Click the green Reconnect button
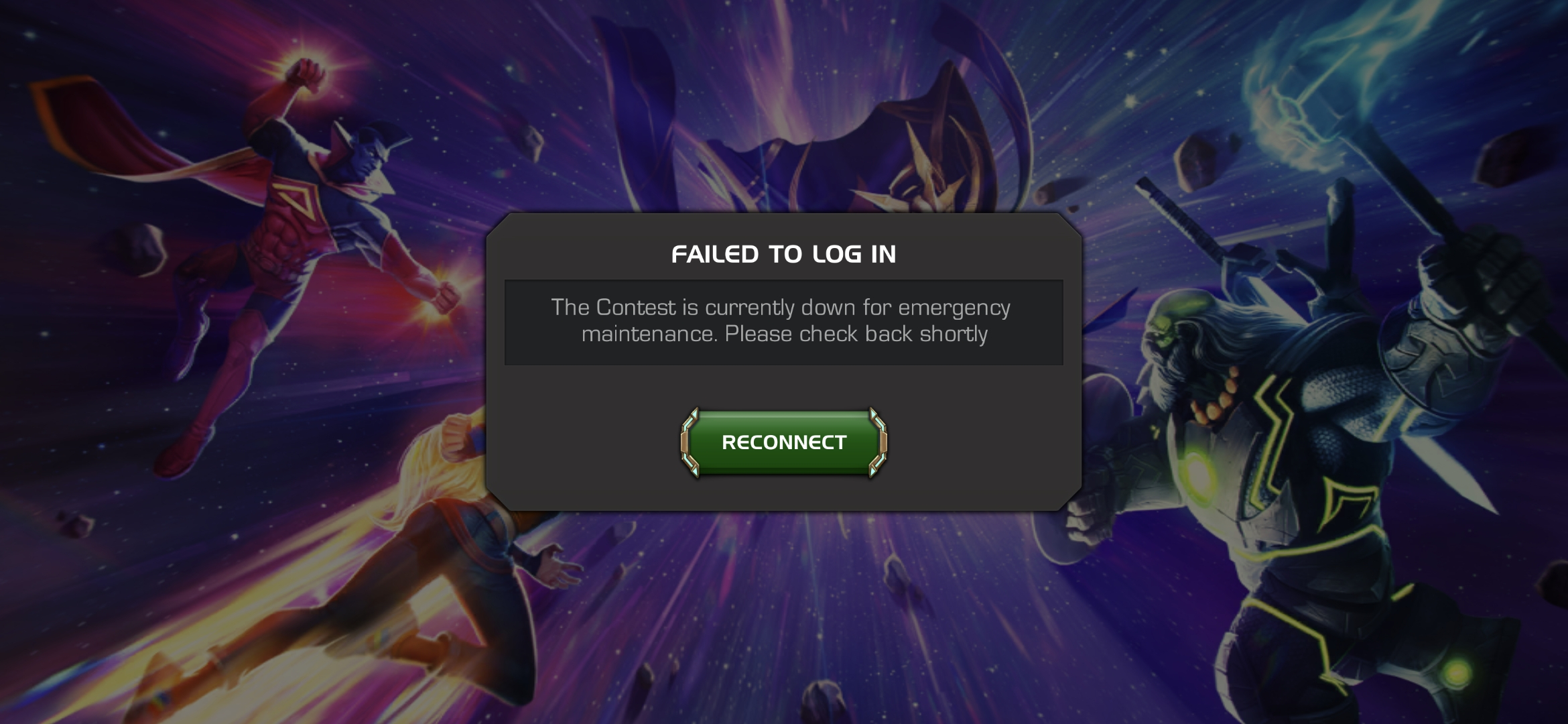The width and height of the screenshot is (1568, 724). [784, 442]
